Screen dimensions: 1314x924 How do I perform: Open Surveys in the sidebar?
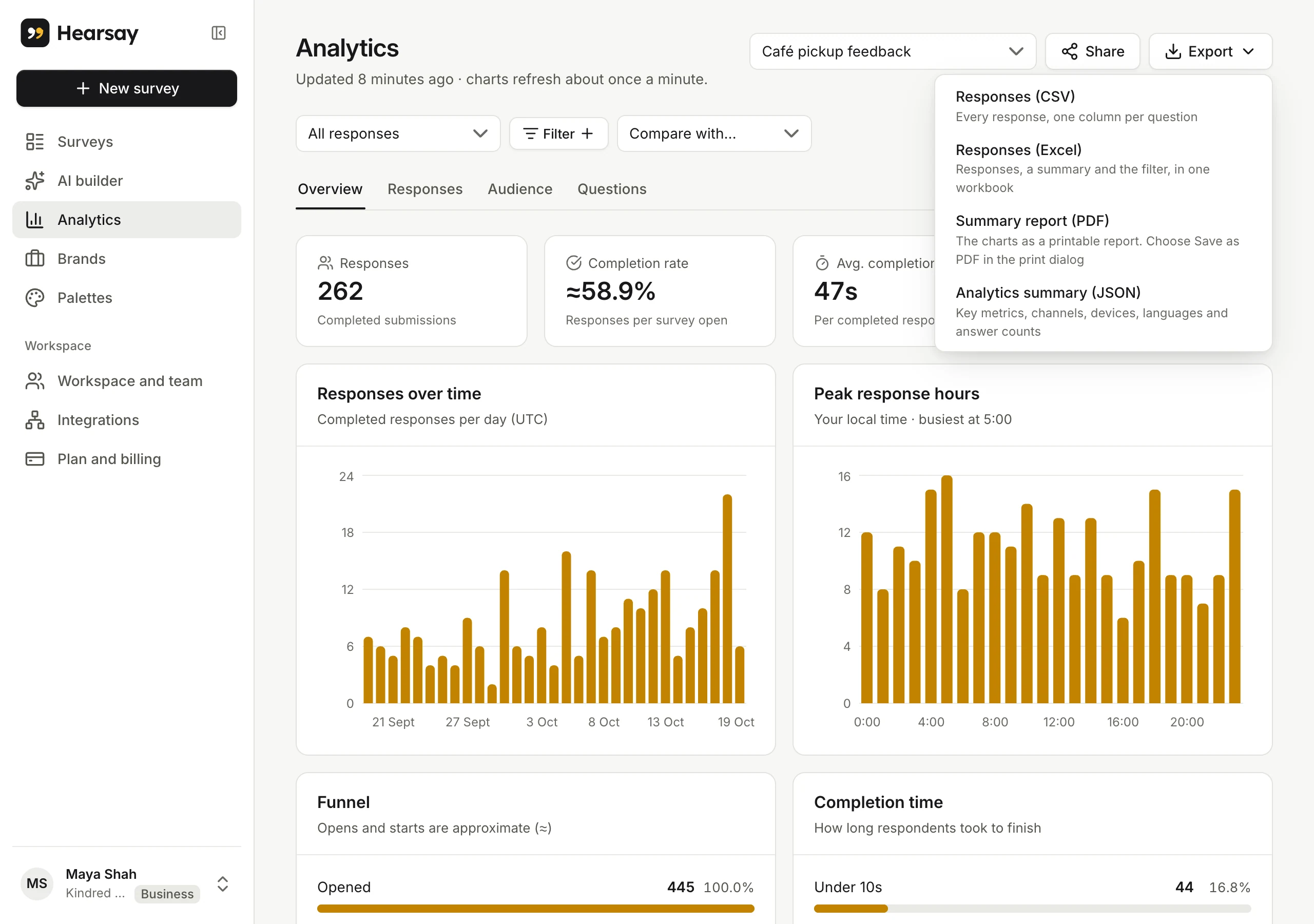(126, 142)
